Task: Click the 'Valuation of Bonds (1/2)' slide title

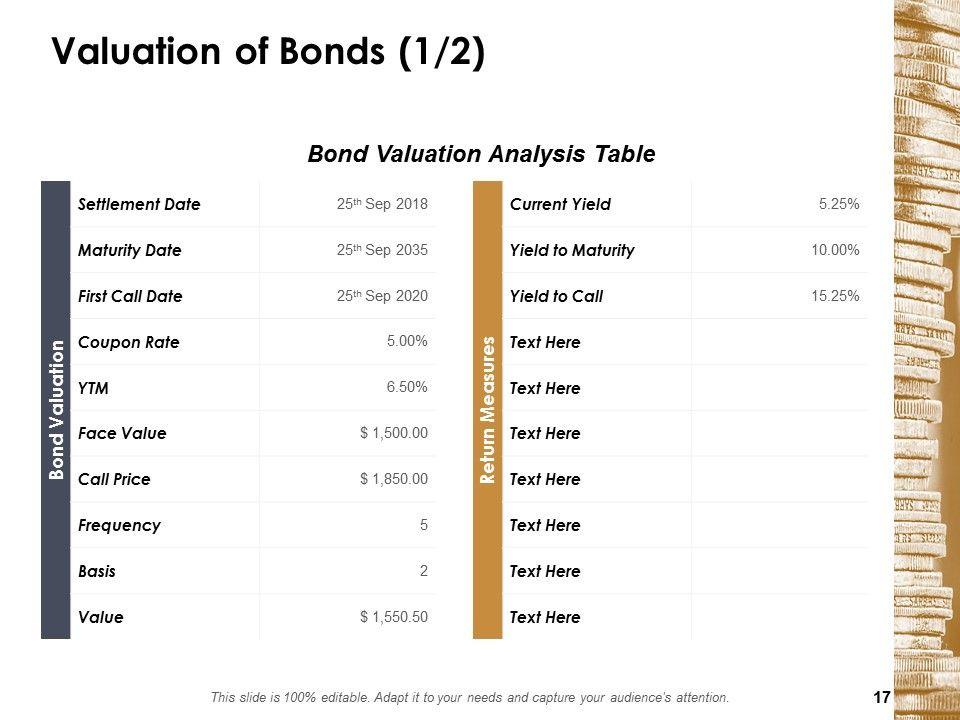Action: pos(268,53)
